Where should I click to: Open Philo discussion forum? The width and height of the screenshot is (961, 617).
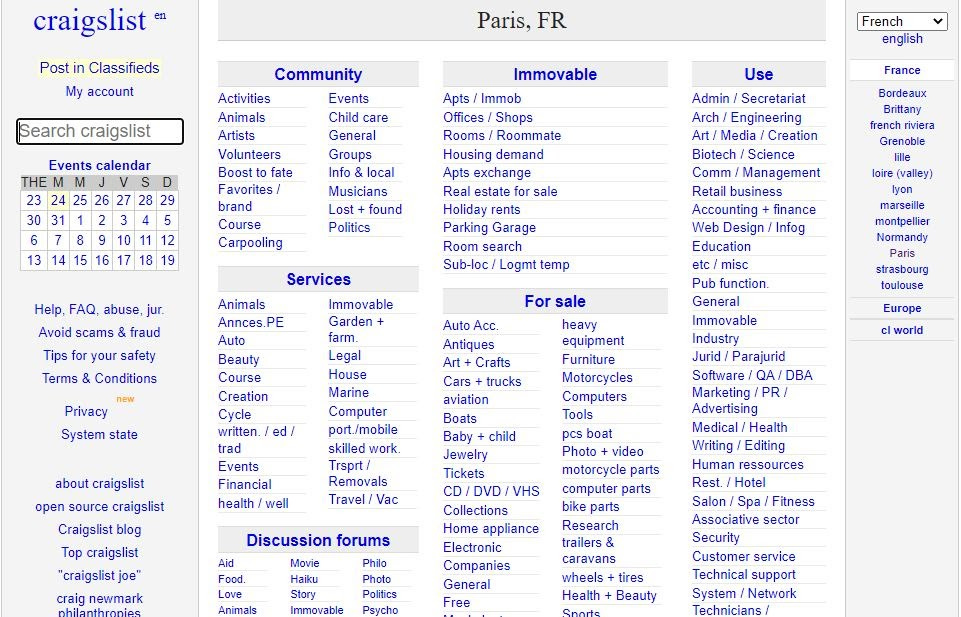pos(374,563)
